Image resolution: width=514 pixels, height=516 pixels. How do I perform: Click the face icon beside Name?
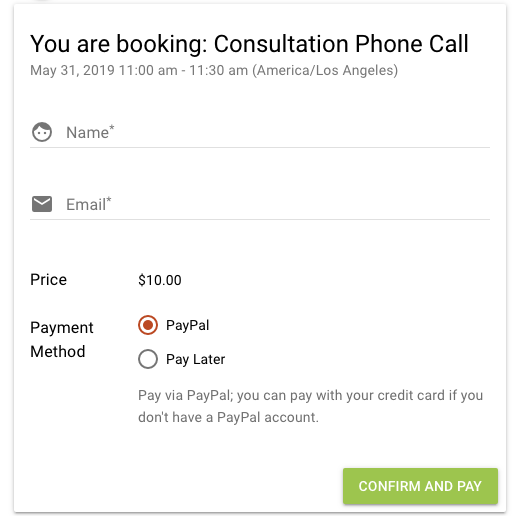[42, 132]
